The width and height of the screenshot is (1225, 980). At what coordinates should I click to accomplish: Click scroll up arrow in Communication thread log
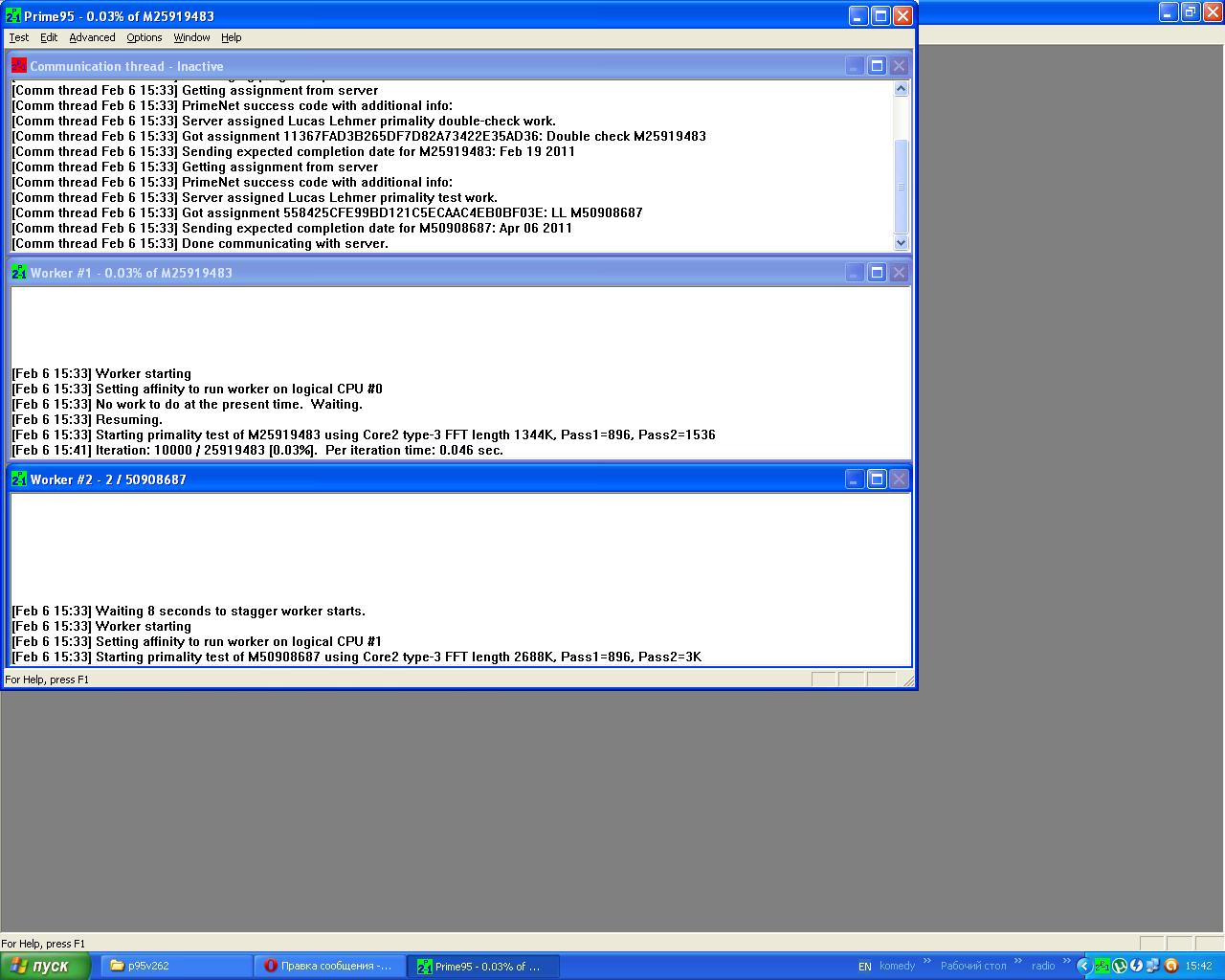pos(901,89)
